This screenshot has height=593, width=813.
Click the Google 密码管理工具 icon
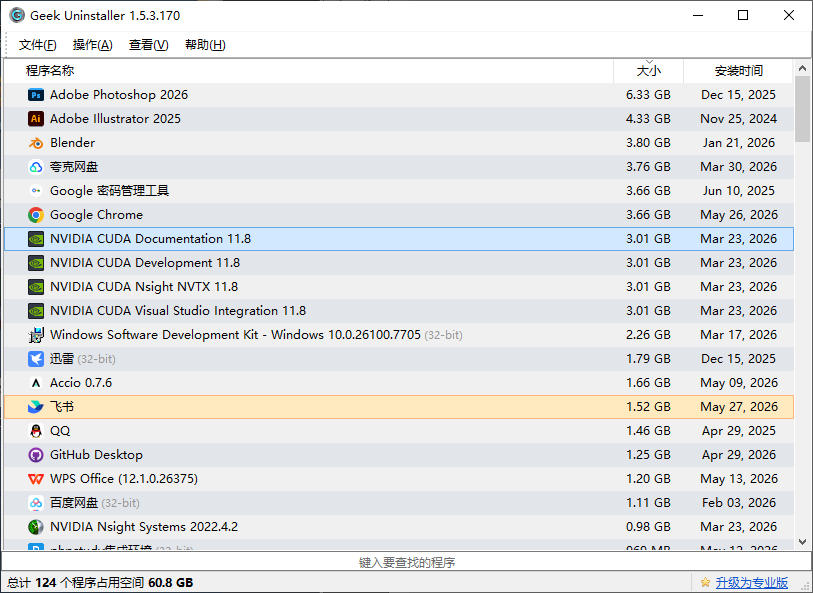coord(36,191)
